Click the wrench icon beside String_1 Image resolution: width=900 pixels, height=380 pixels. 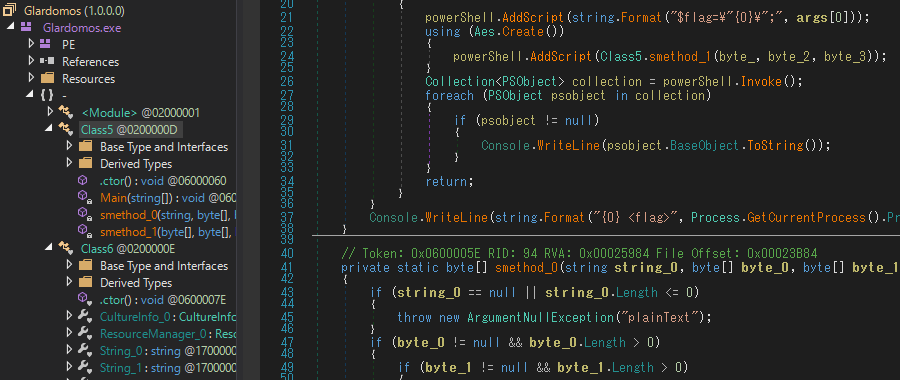click(85, 367)
